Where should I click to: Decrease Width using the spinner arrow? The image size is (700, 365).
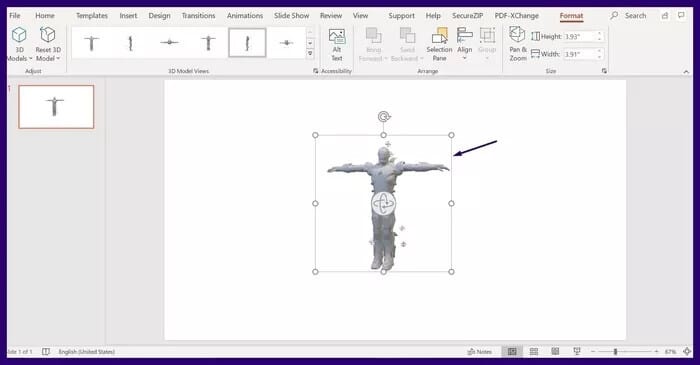600,58
